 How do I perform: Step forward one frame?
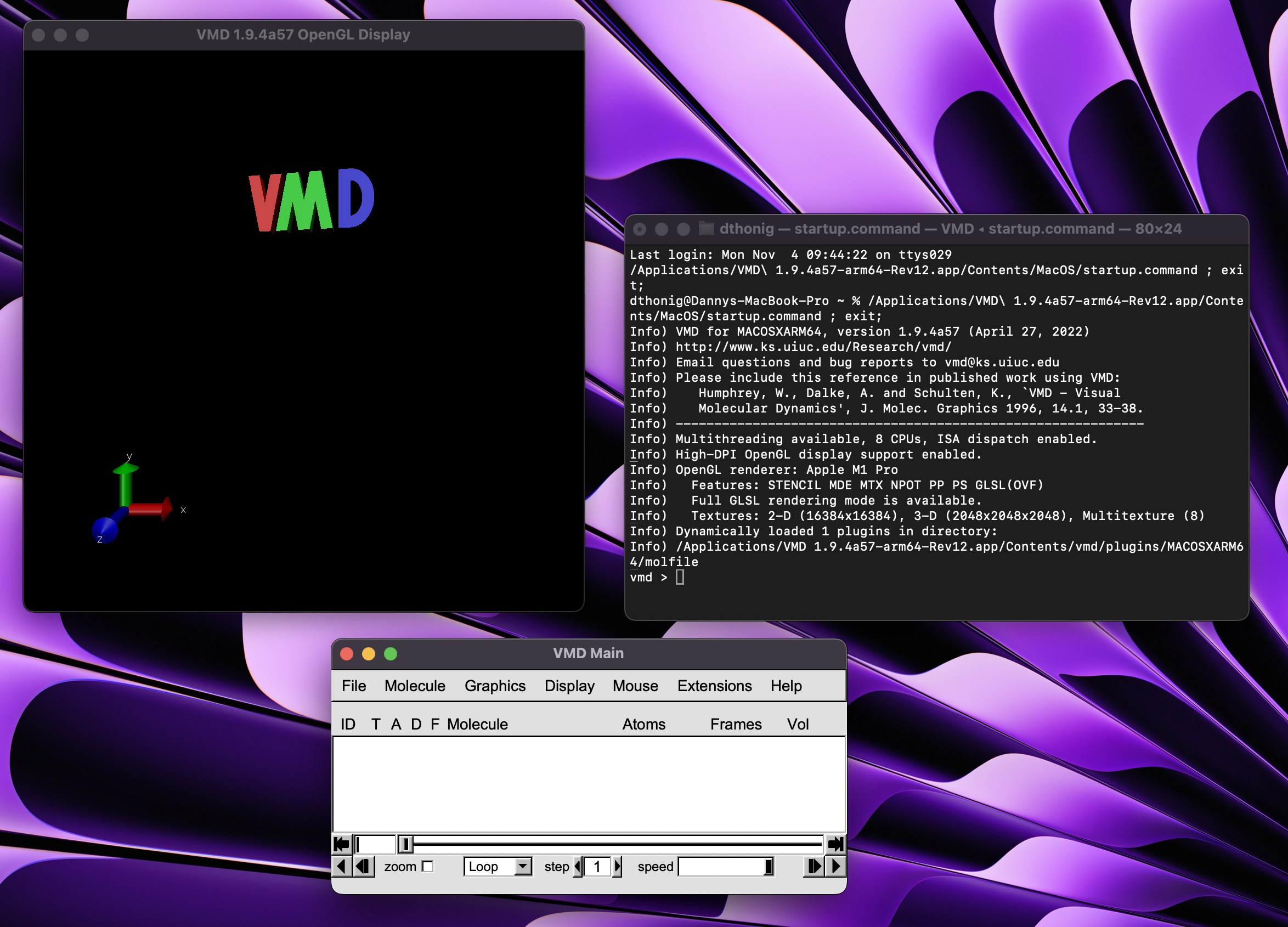815,866
